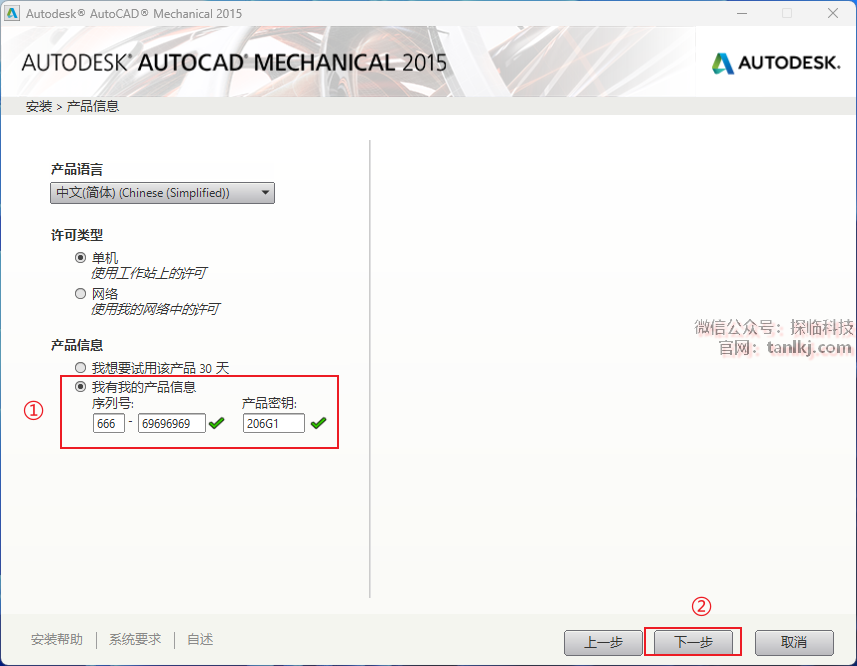Open the 安装帮助 link

click(57, 639)
